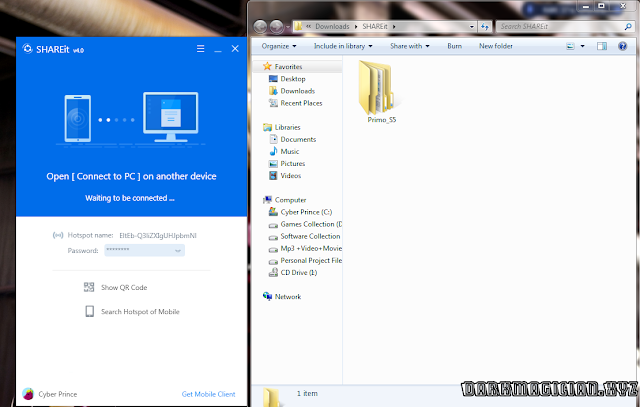Open the Include in library menu

(x=343, y=46)
